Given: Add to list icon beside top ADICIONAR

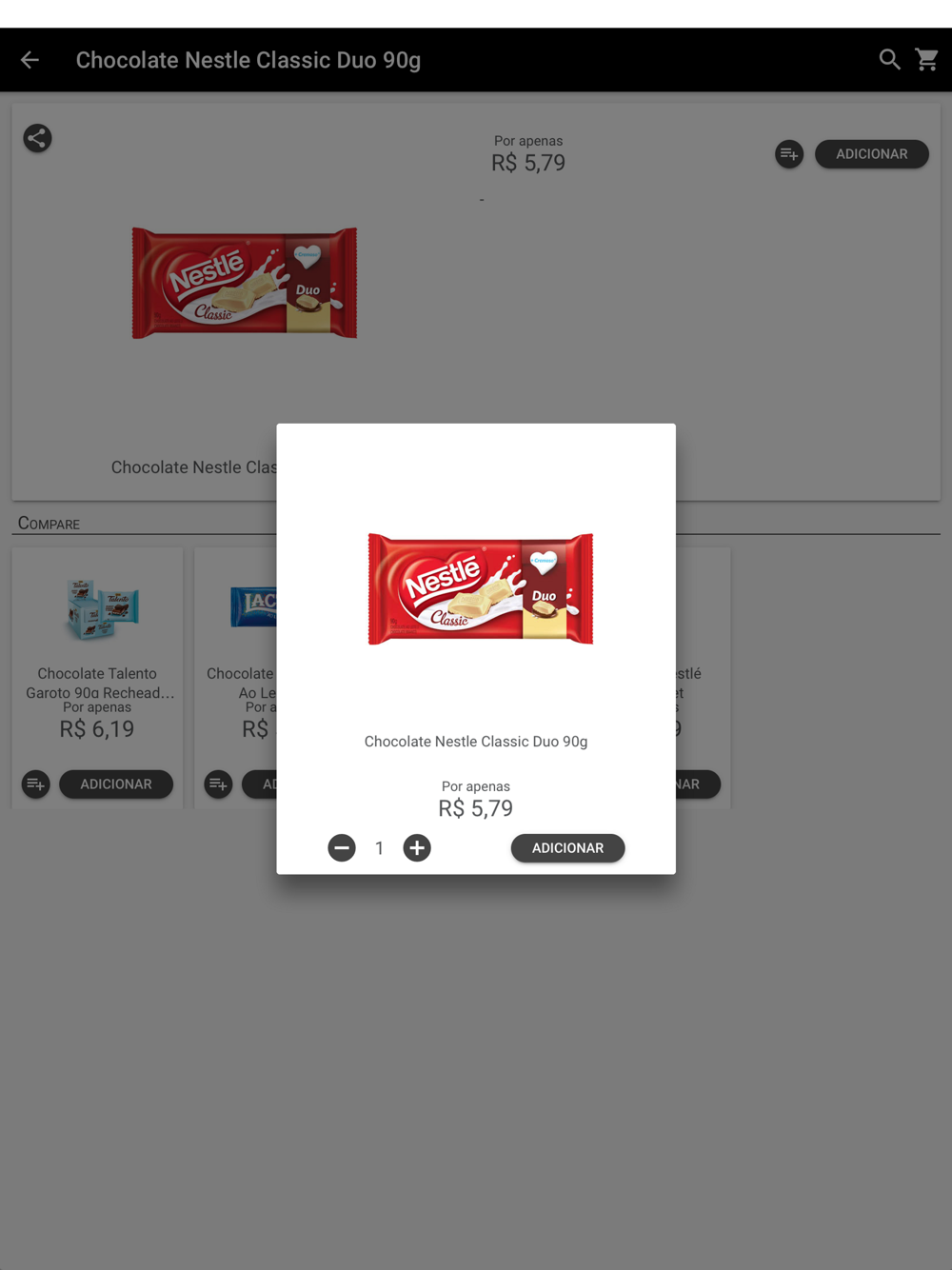Looking at the screenshot, I should (789, 154).
